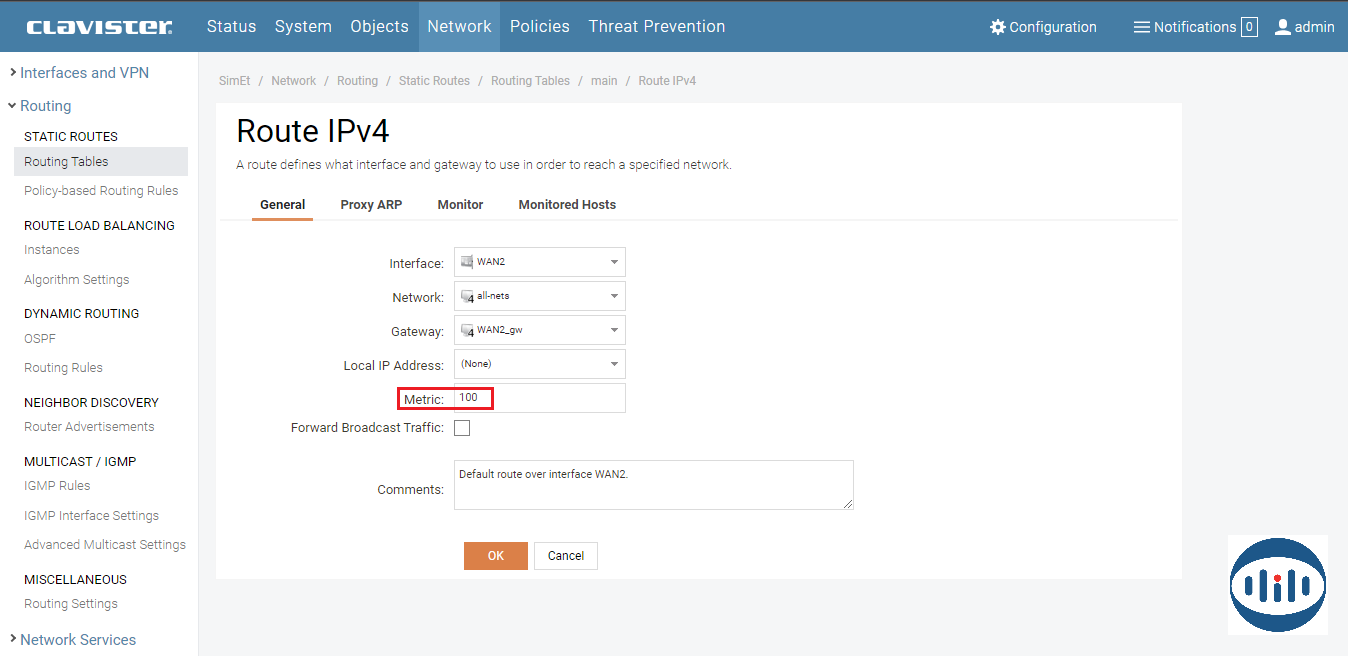Image resolution: width=1348 pixels, height=656 pixels.
Task: Click the admin user icon
Action: coord(1283,27)
